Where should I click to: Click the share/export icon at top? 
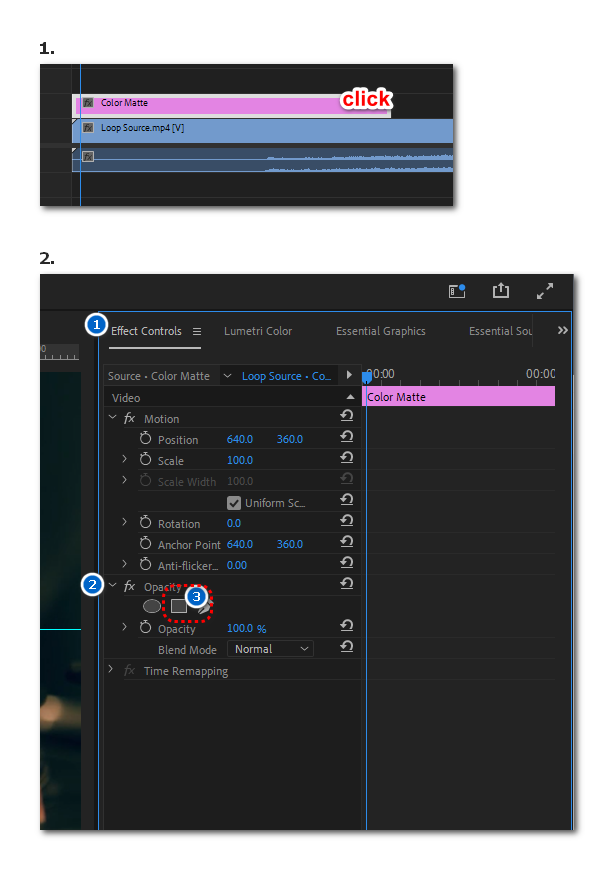(501, 291)
